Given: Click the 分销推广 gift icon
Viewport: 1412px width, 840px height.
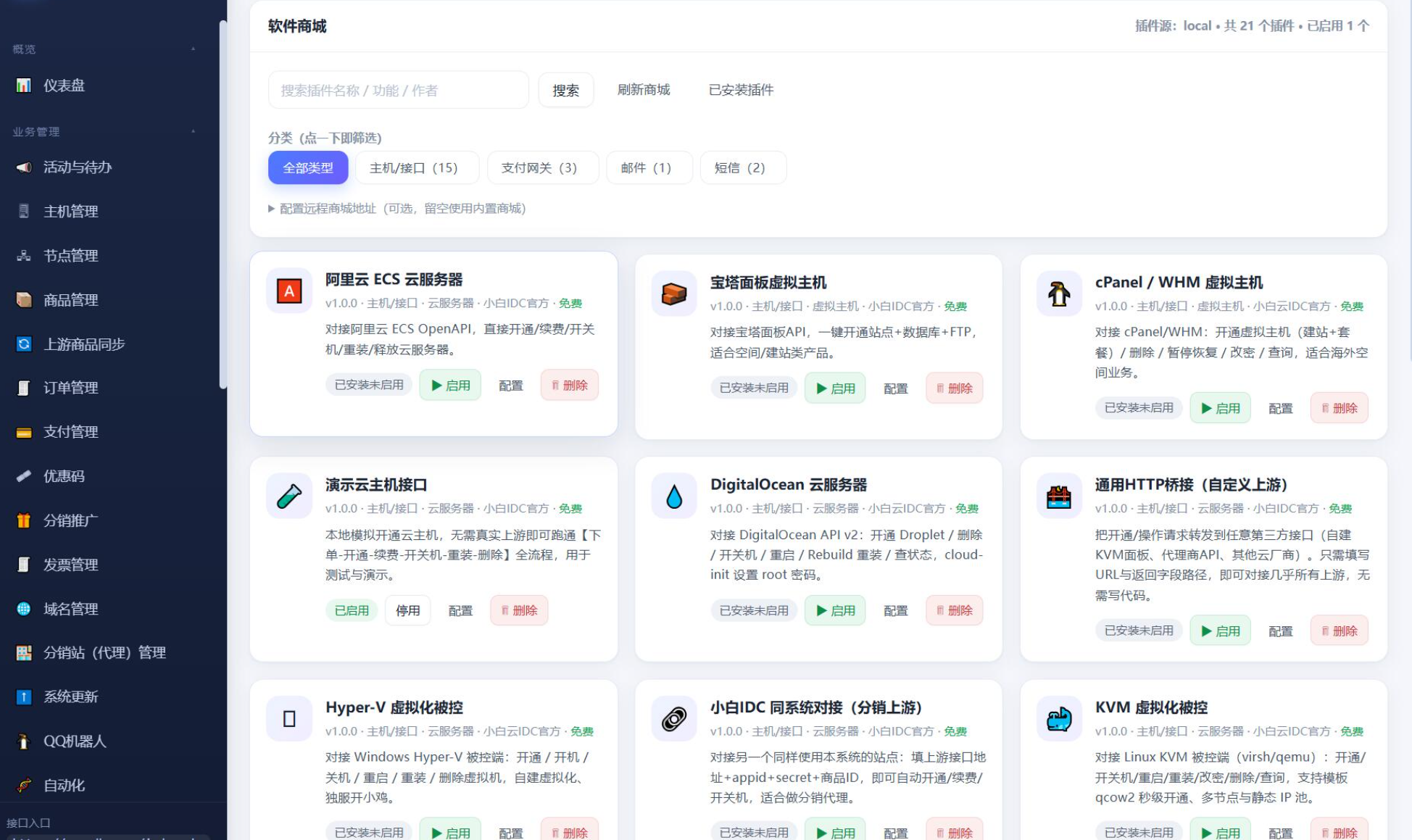Looking at the screenshot, I should pos(24,520).
